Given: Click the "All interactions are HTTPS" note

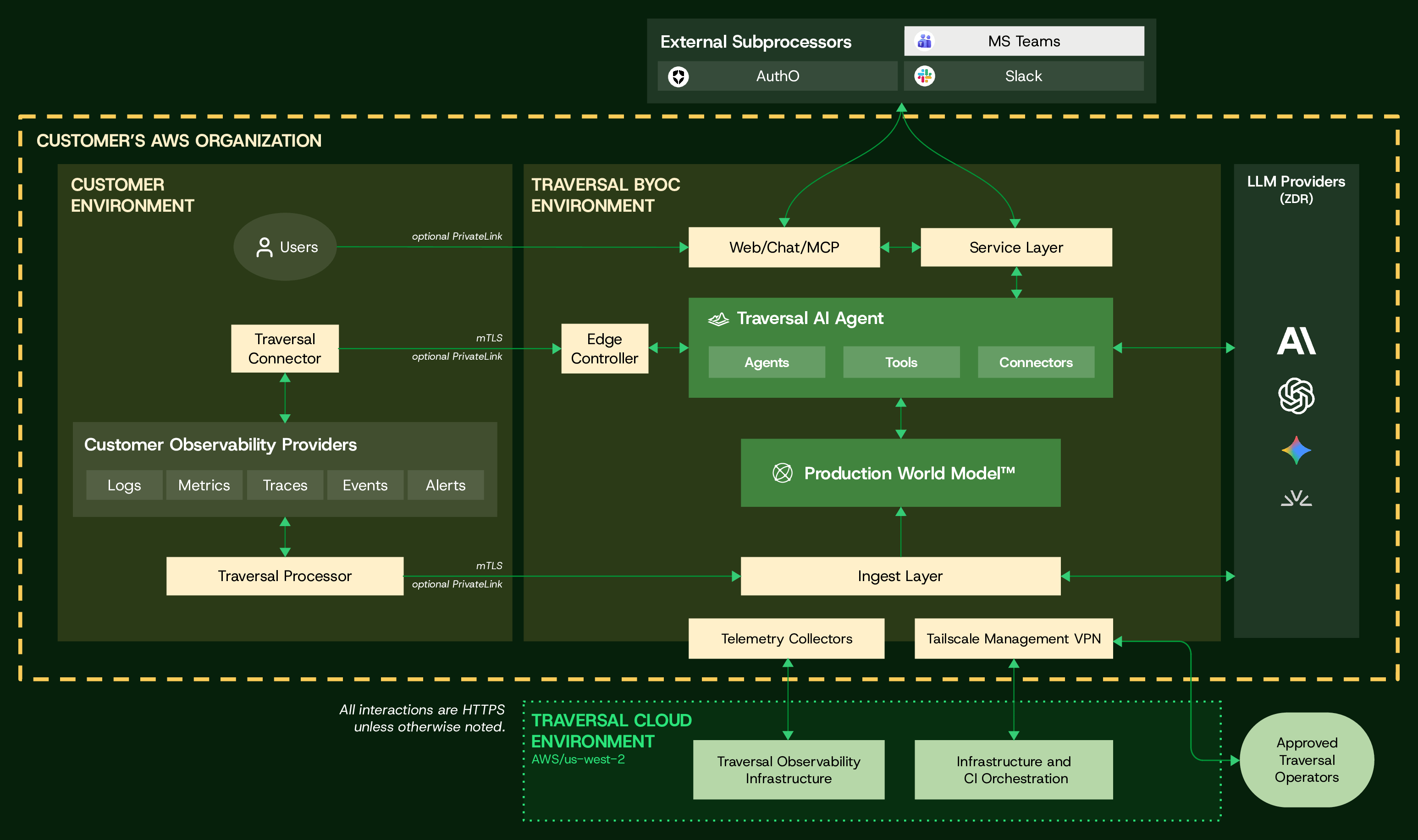Looking at the screenshot, I should point(421,718).
